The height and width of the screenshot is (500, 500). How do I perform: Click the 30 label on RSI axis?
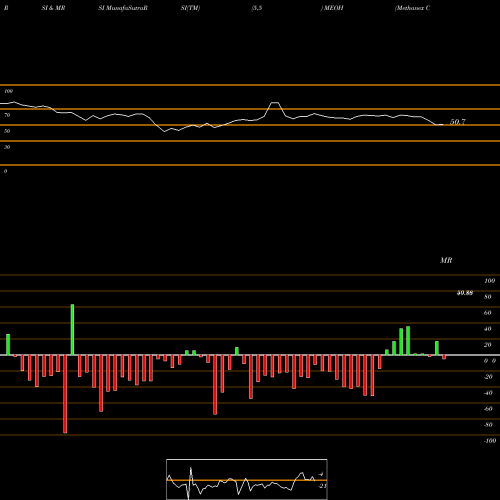pos(7,147)
